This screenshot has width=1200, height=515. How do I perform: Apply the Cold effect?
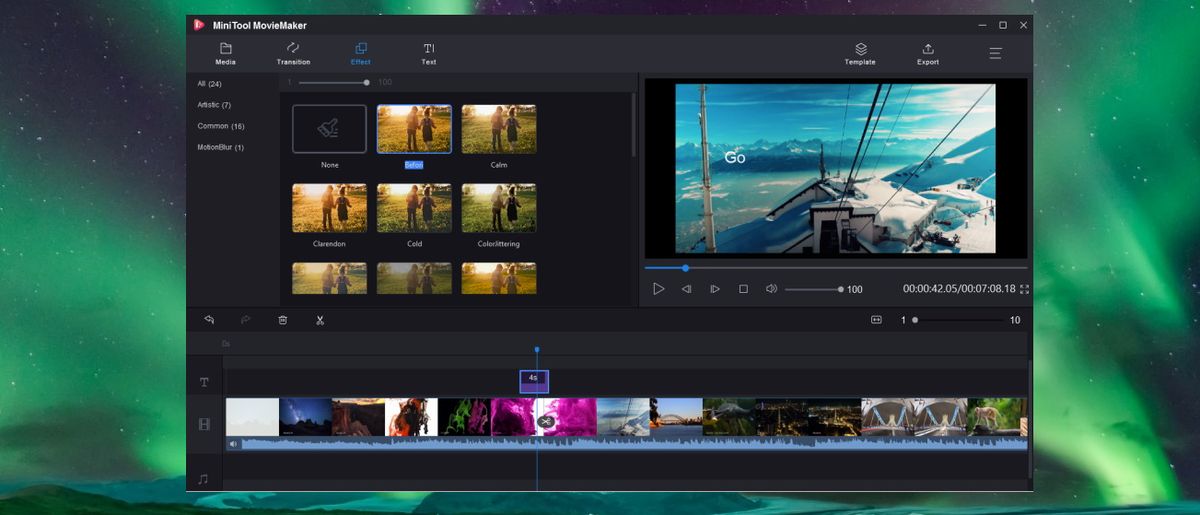414,208
